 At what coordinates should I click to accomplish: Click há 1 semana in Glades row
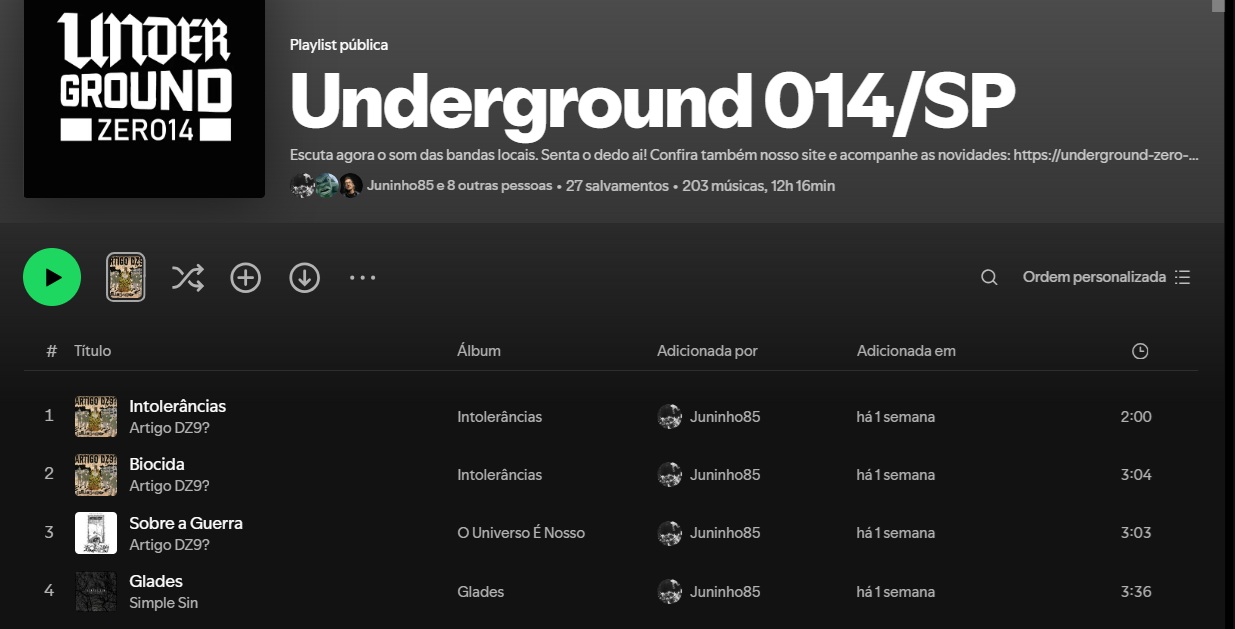click(x=896, y=592)
